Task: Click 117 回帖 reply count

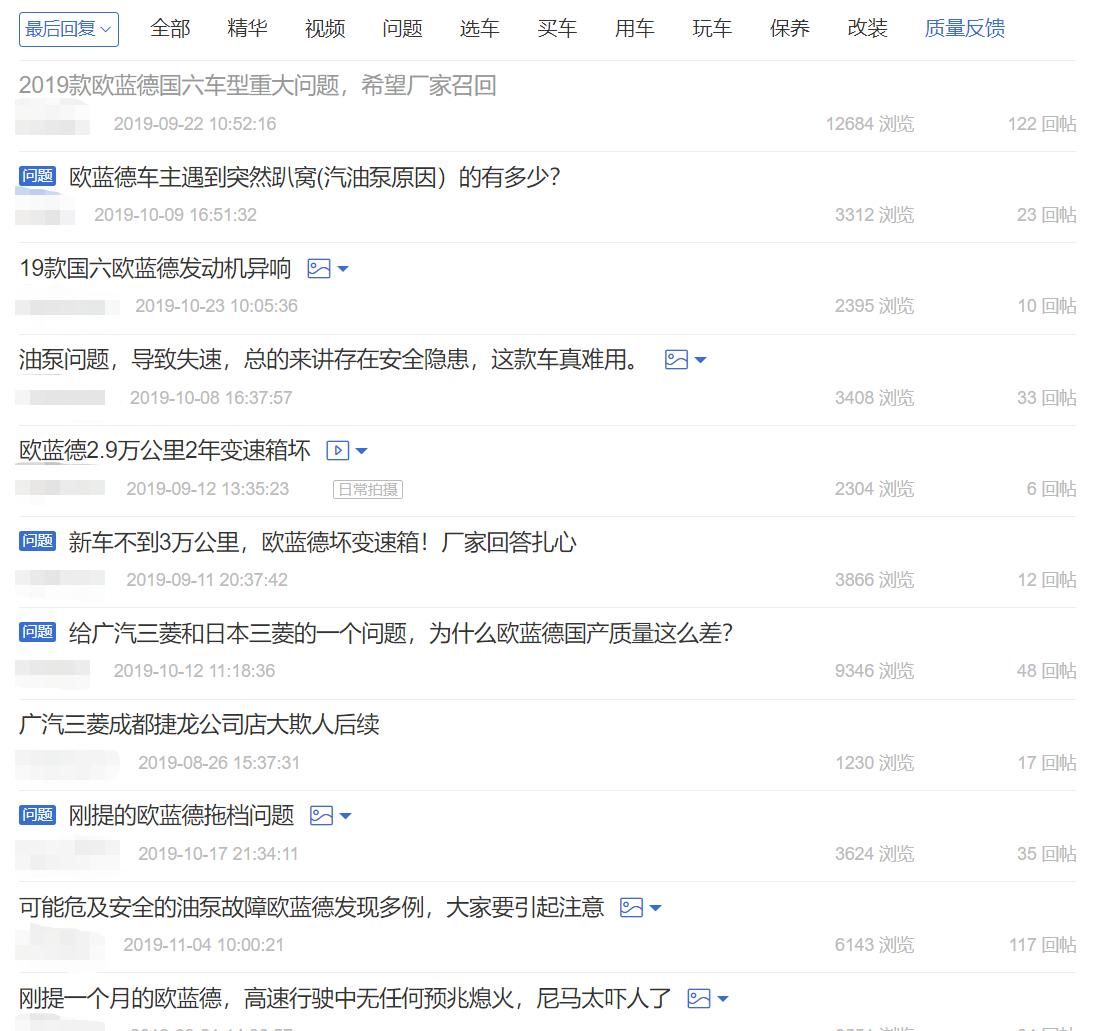Action: point(1043,945)
